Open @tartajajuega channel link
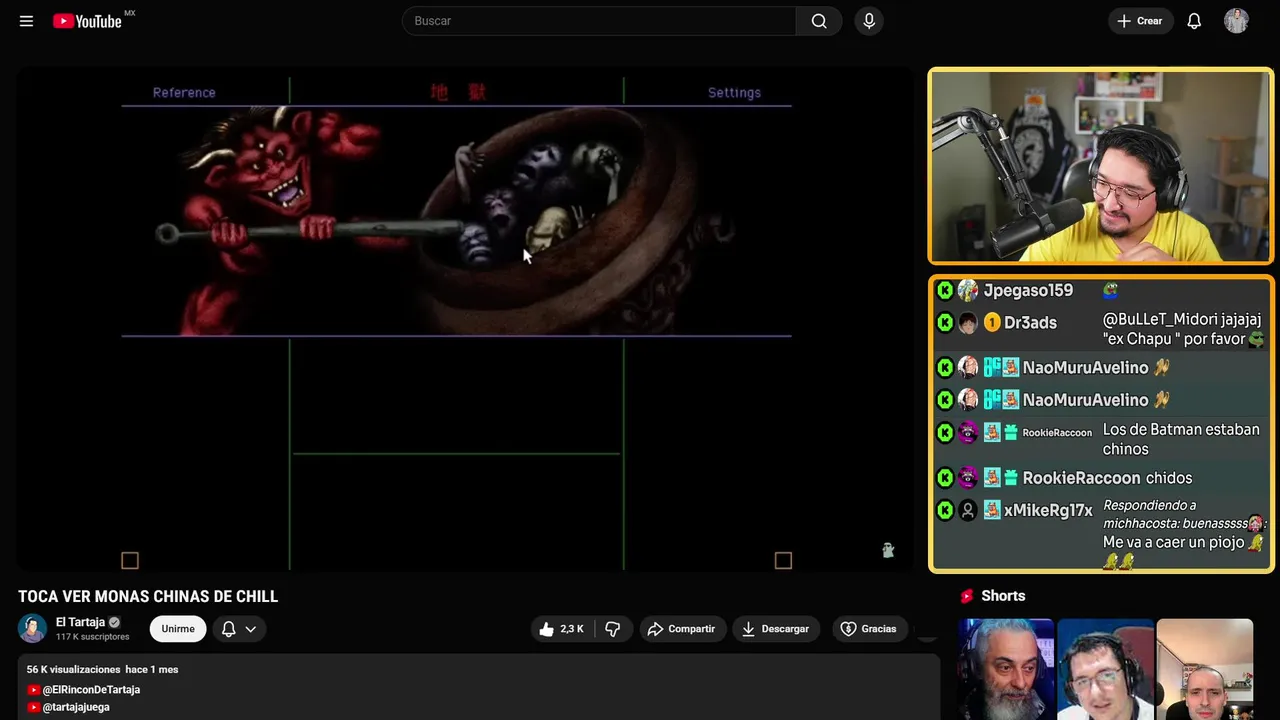Viewport: 1280px width, 720px height. (76, 707)
